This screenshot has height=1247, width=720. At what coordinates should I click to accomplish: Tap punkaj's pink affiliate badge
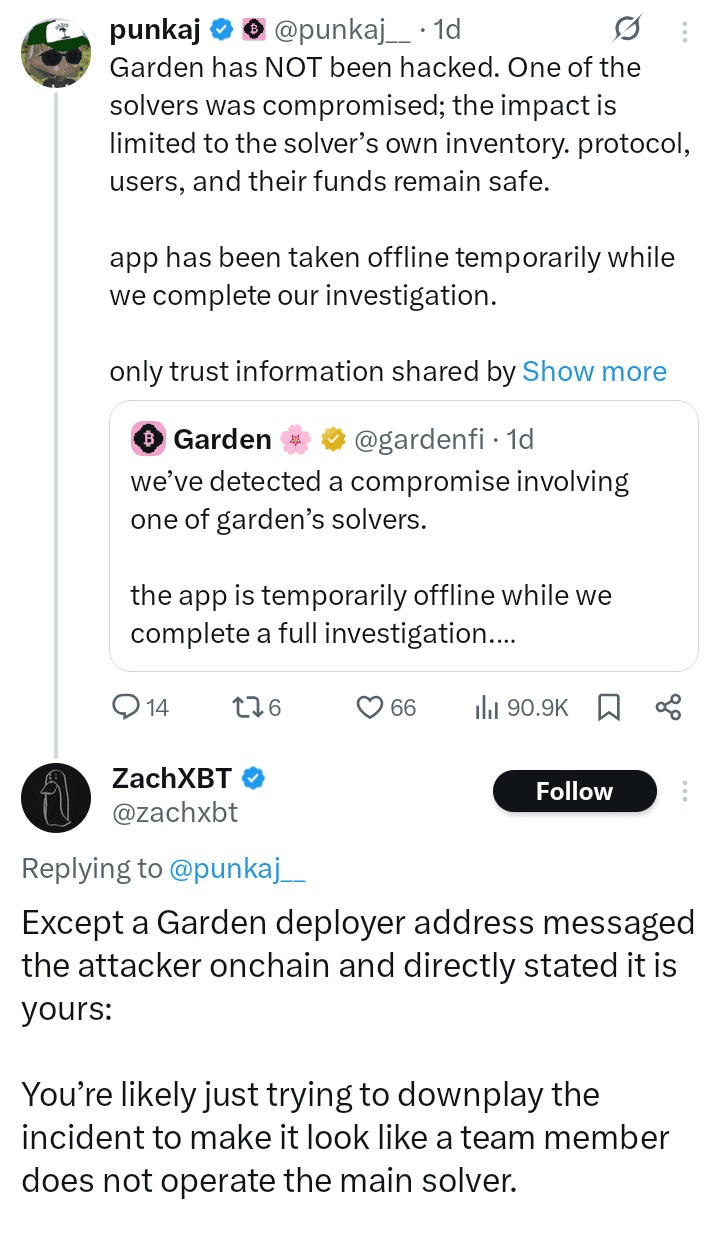(x=254, y=31)
